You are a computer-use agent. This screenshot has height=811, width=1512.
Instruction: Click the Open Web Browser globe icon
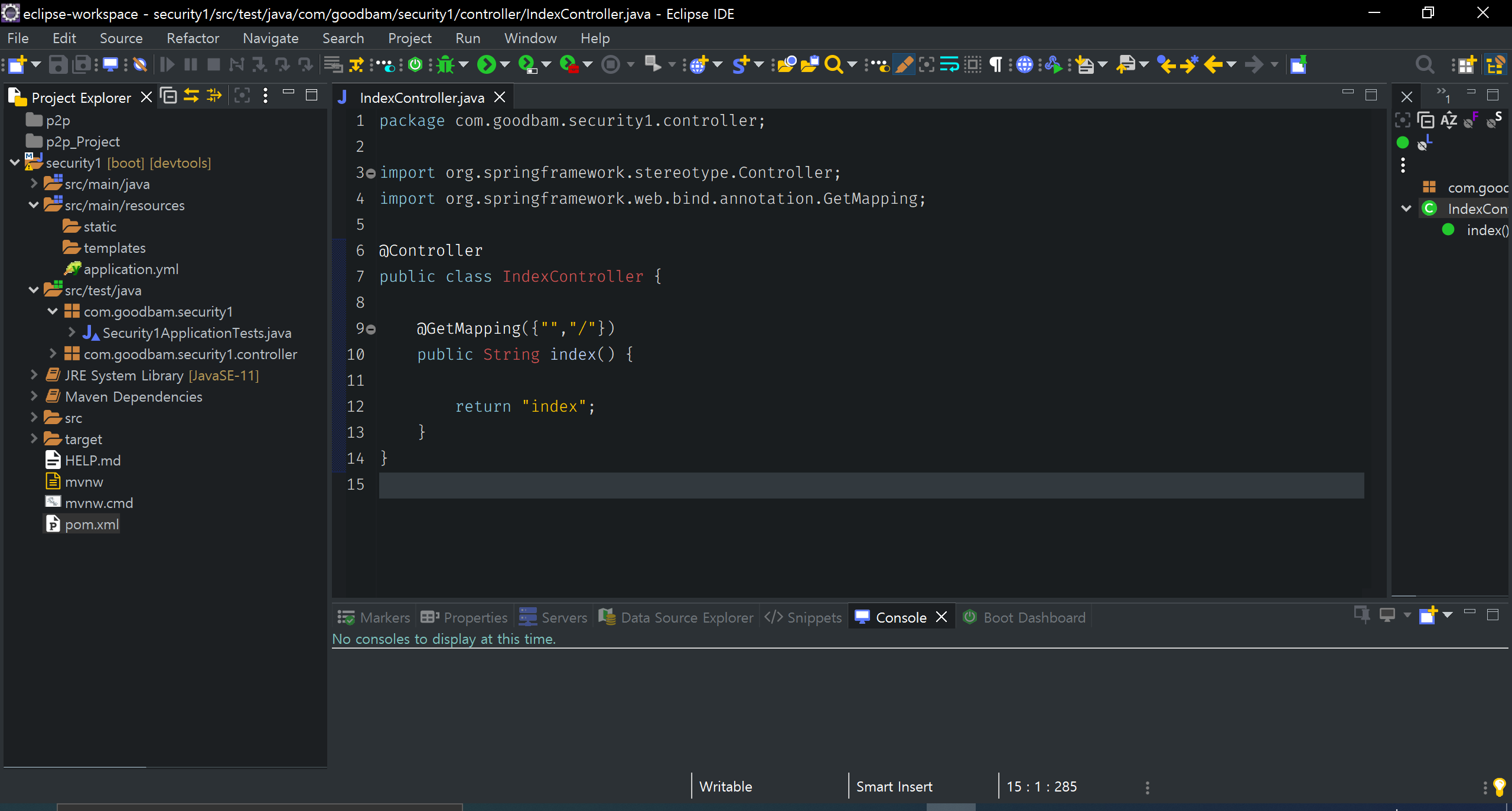coord(1025,64)
